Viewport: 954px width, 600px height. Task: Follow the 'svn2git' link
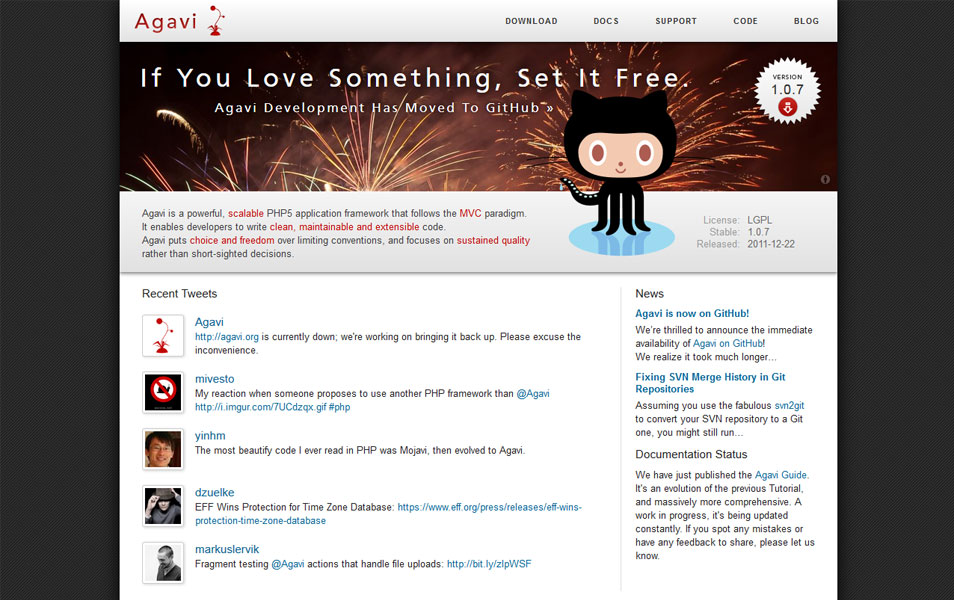(789, 405)
